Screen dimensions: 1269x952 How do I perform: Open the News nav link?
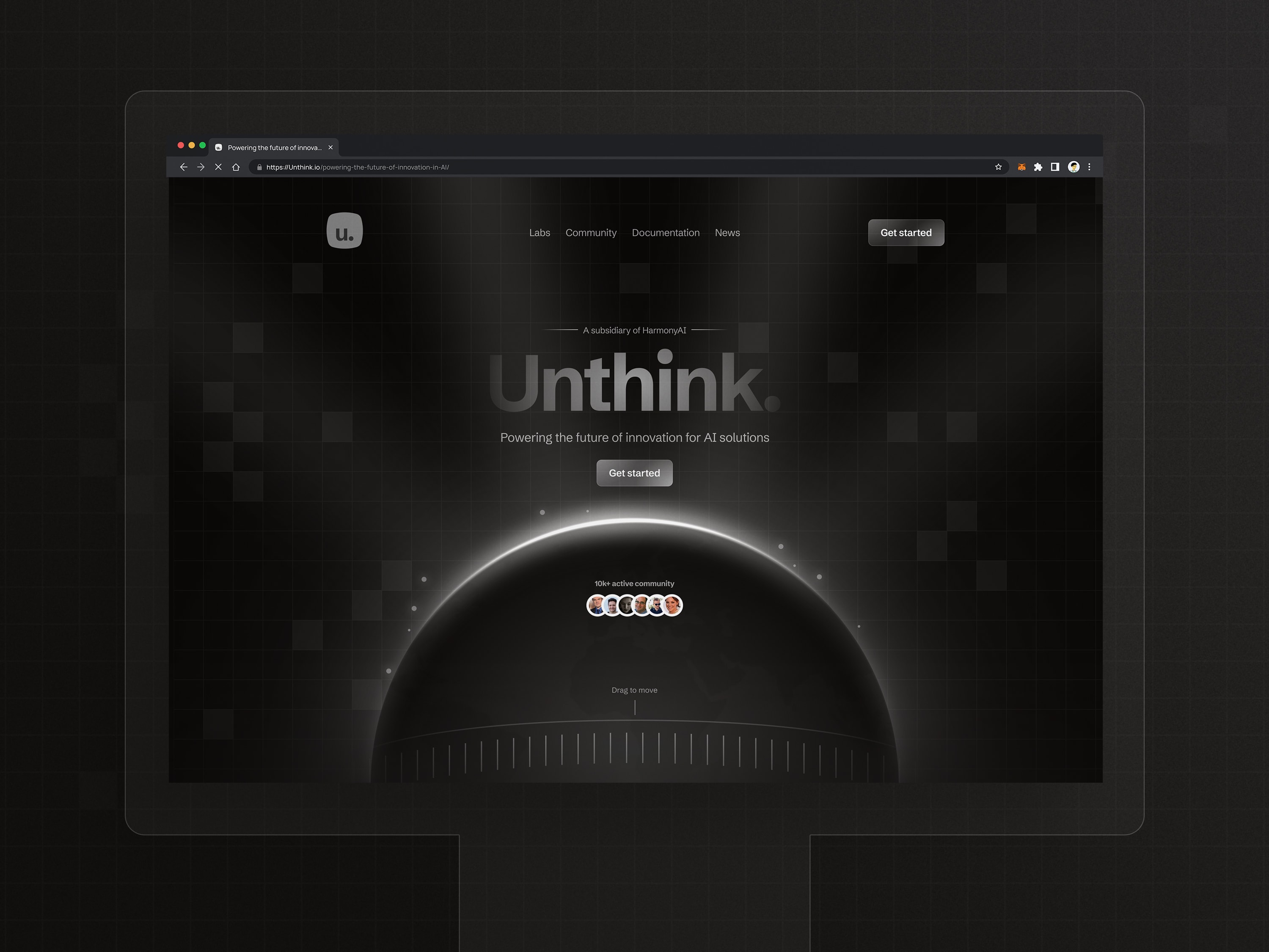[727, 233]
